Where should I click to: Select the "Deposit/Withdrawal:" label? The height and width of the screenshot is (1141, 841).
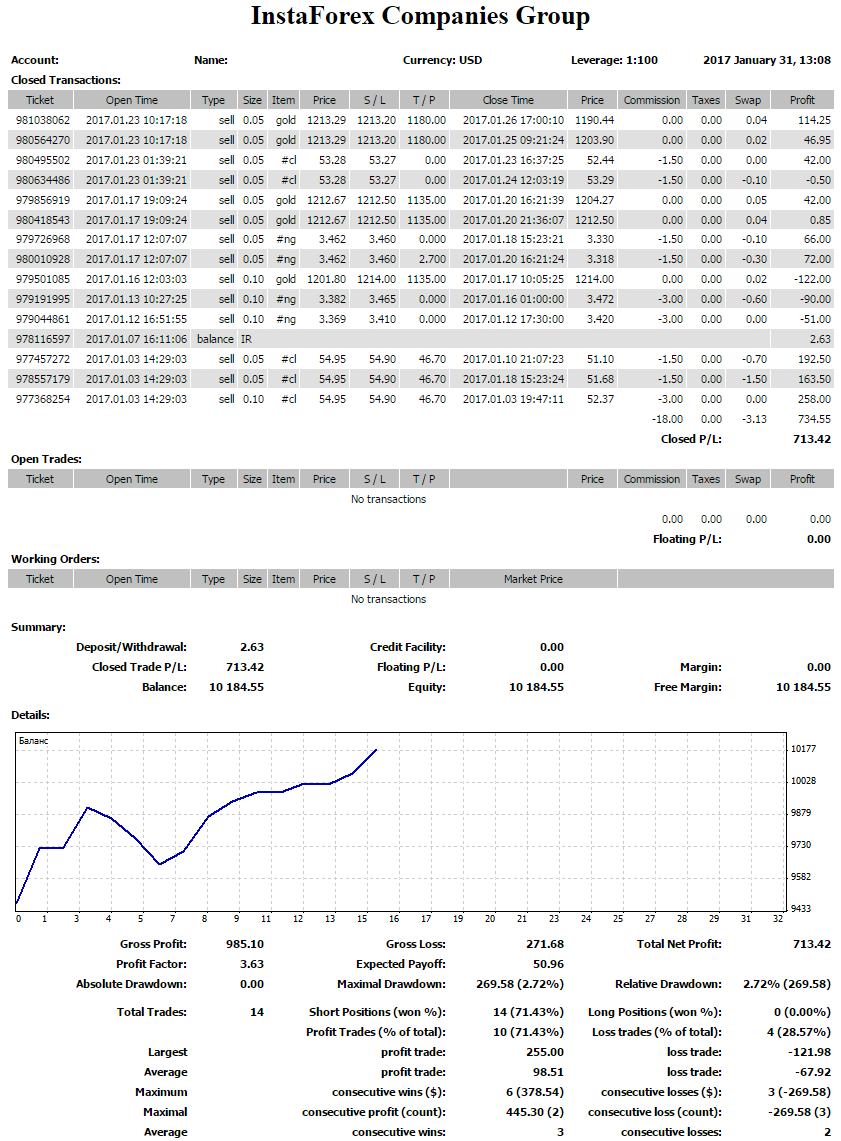(131, 647)
